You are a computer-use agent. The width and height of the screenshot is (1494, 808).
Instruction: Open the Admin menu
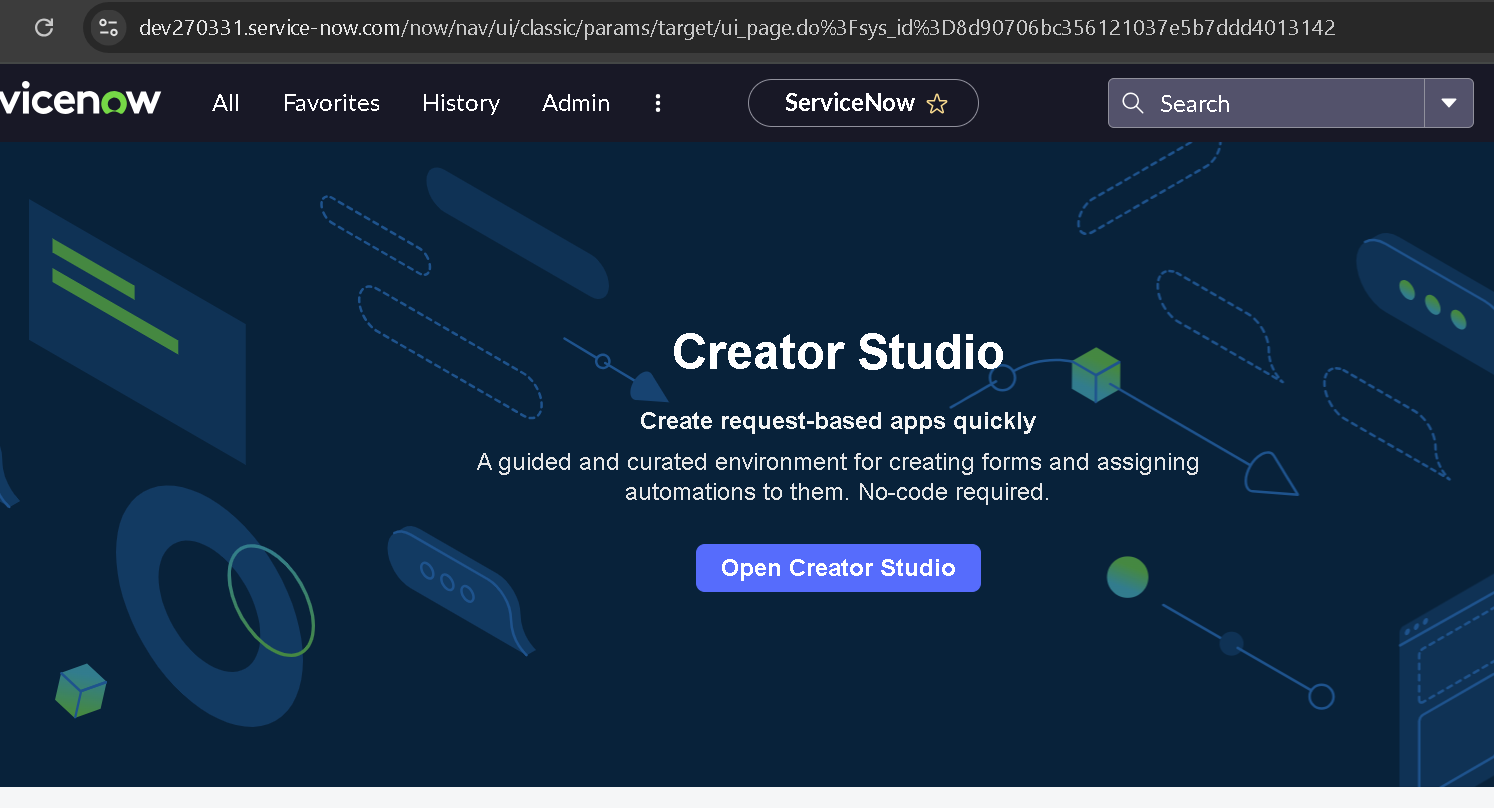576,103
